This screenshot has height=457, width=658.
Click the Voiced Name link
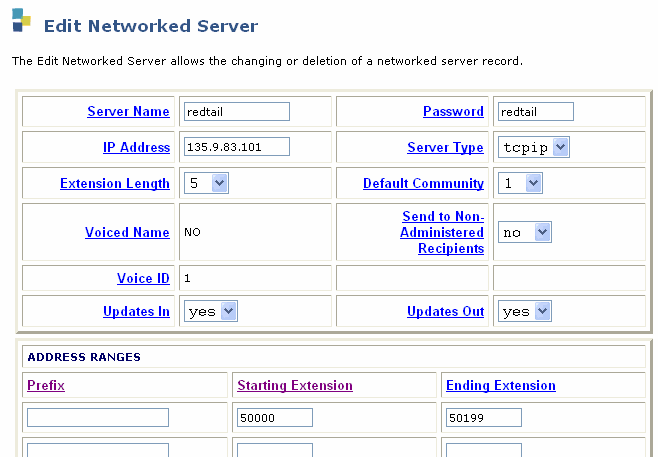pyautogui.click(x=127, y=232)
